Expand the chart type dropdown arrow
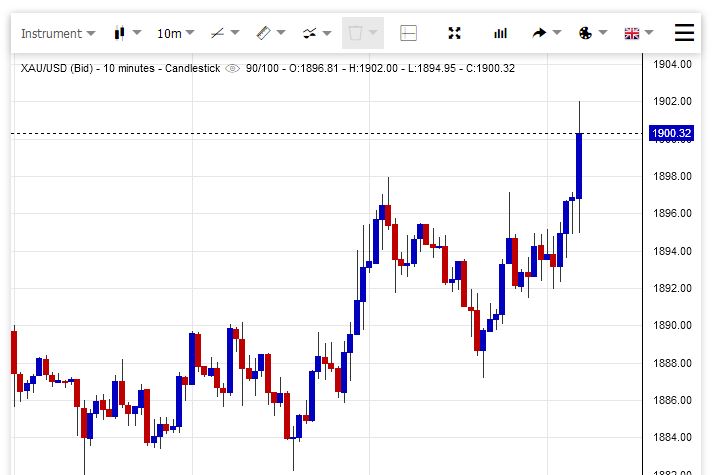723x475 pixels. pos(137,32)
